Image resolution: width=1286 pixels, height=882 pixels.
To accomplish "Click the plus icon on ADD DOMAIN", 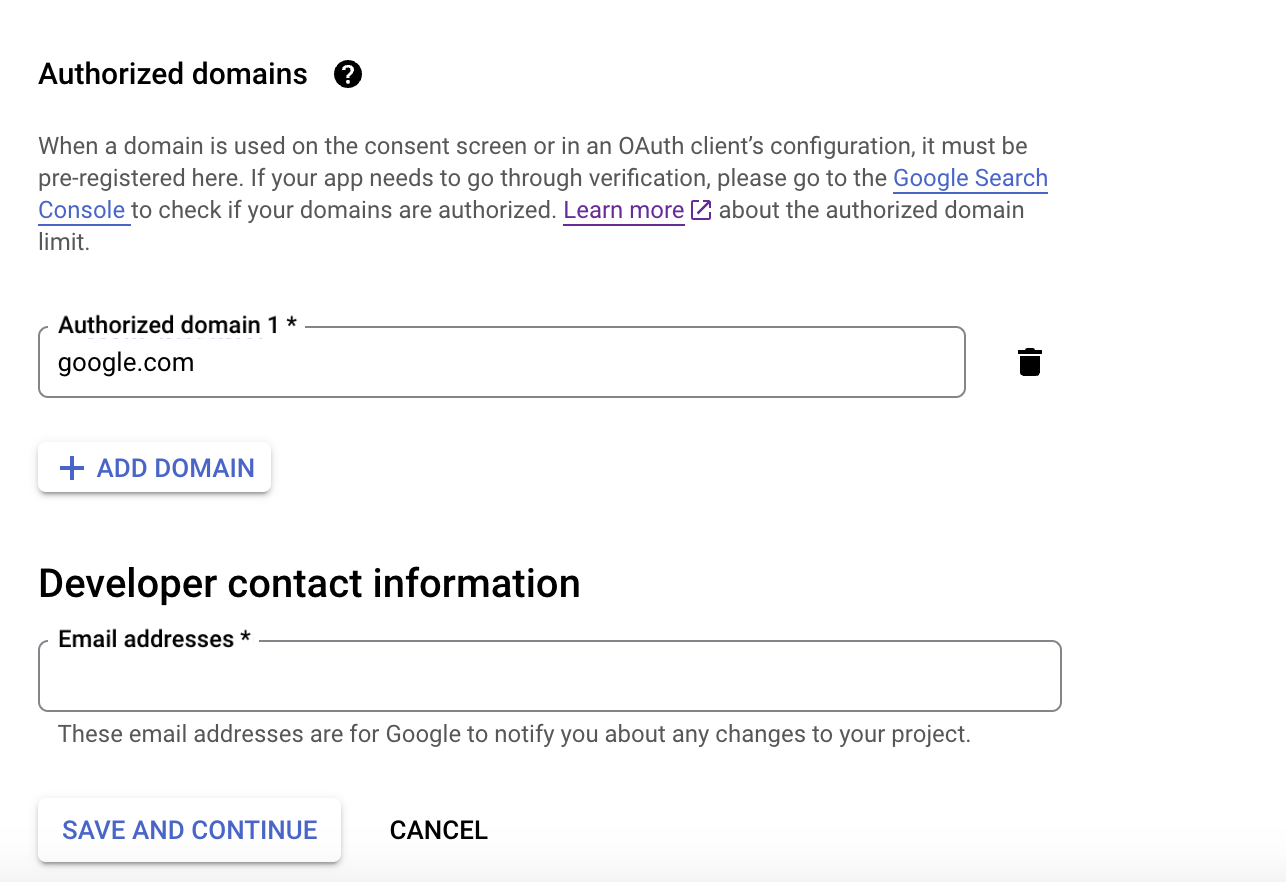I will click(72, 468).
